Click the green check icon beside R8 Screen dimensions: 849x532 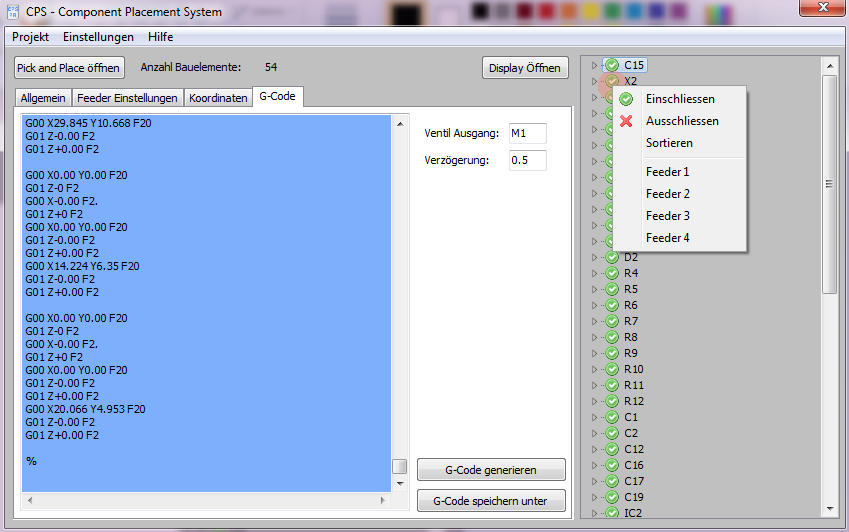point(612,337)
